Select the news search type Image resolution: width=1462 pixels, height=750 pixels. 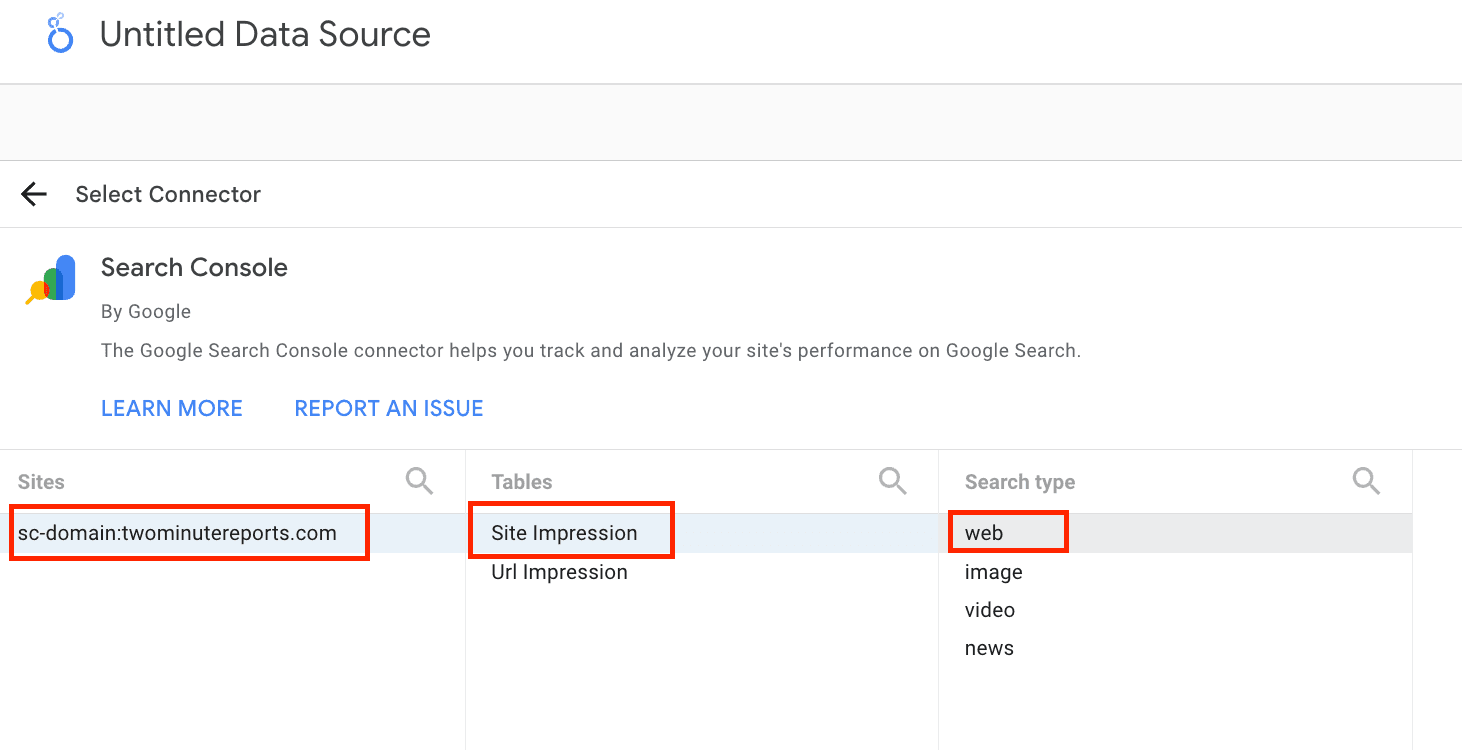pos(989,648)
